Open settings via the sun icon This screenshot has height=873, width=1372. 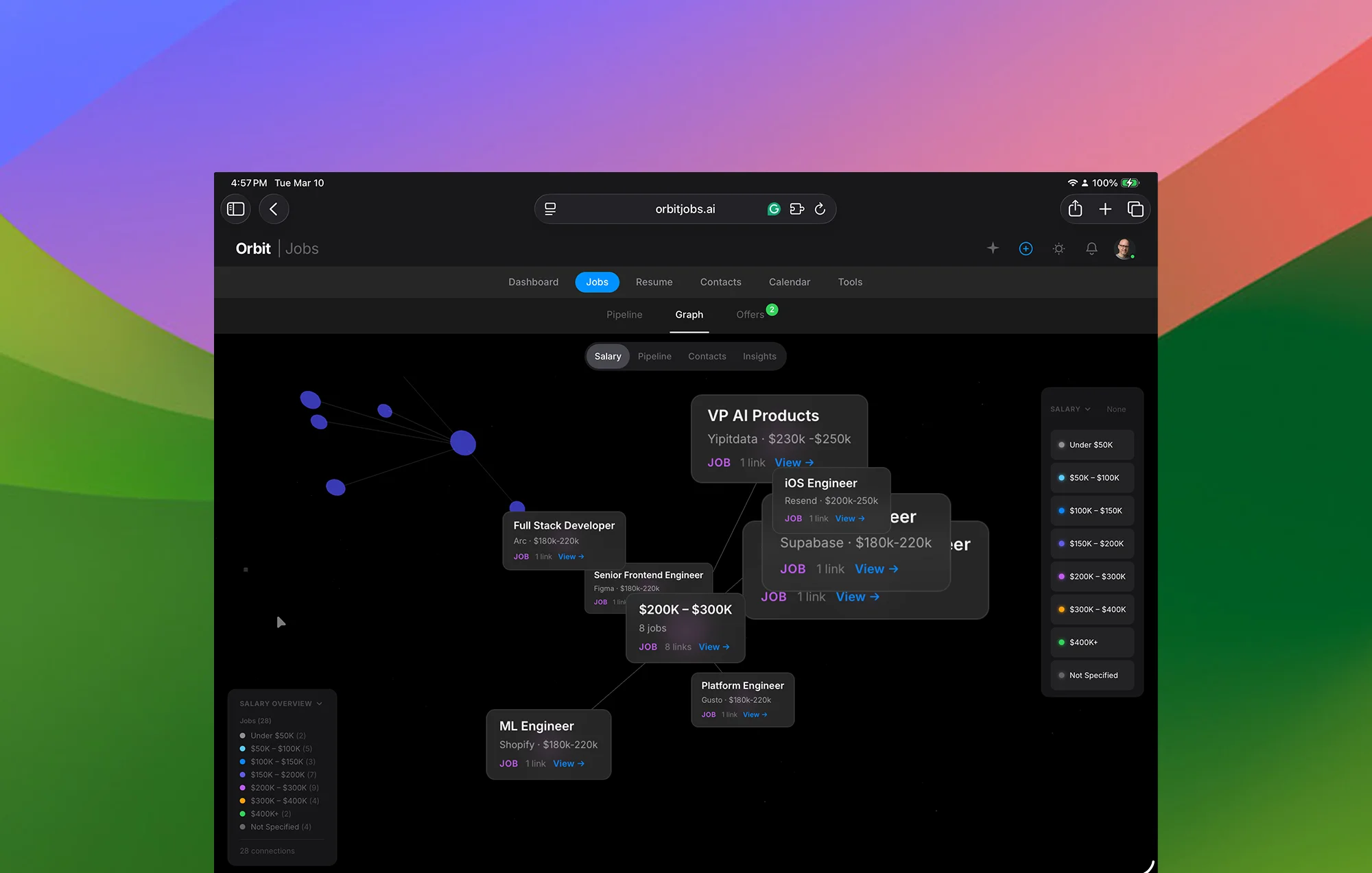pyautogui.click(x=1058, y=248)
